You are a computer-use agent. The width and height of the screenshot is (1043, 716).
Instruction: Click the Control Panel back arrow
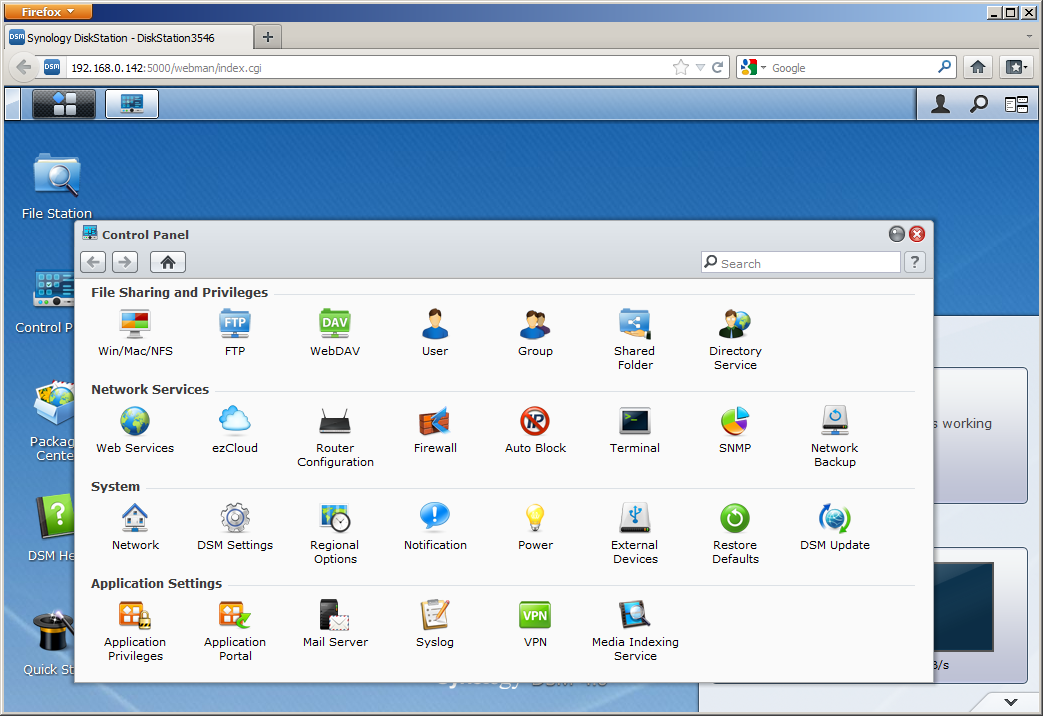tap(93, 262)
